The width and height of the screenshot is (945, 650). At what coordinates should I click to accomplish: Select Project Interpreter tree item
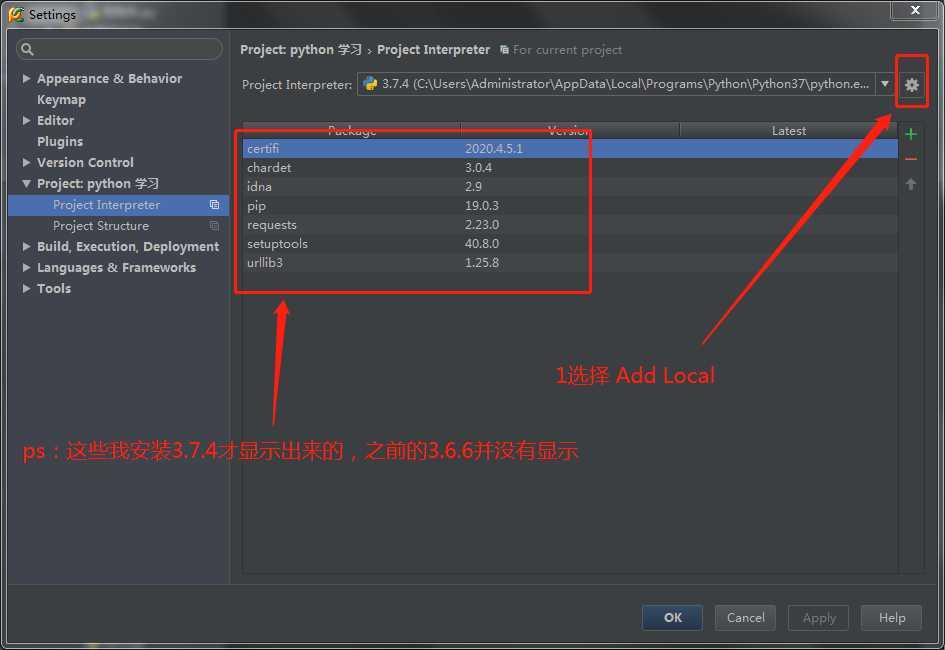point(118,205)
